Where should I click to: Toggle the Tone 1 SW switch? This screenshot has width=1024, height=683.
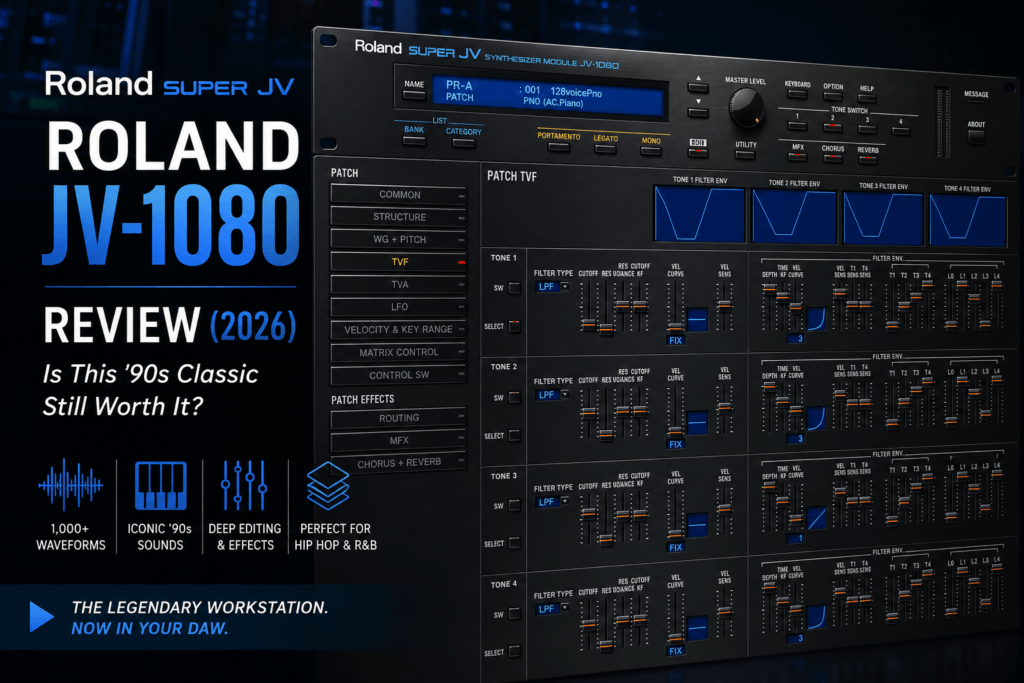click(x=515, y=288)
